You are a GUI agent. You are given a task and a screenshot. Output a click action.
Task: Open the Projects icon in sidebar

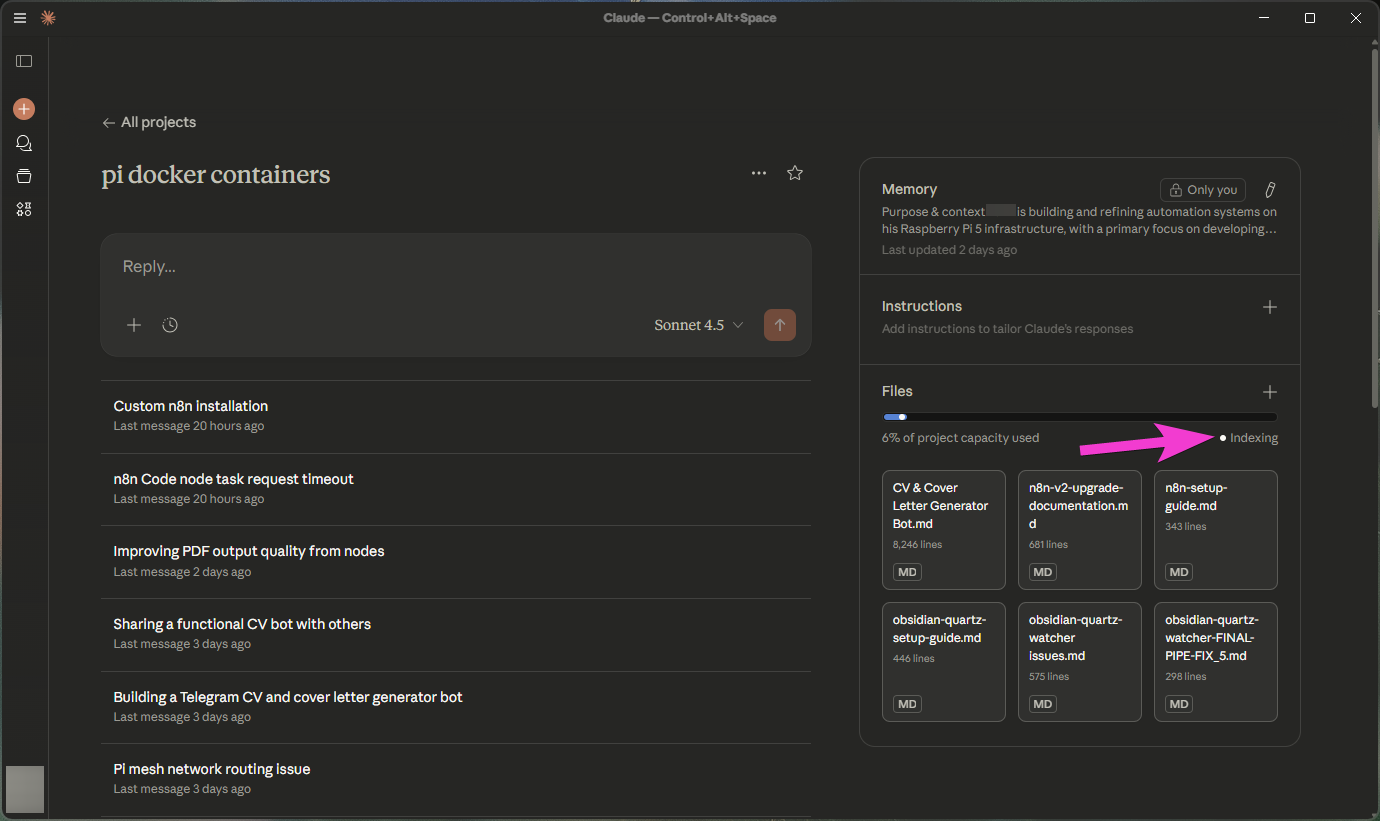[24, 176]
